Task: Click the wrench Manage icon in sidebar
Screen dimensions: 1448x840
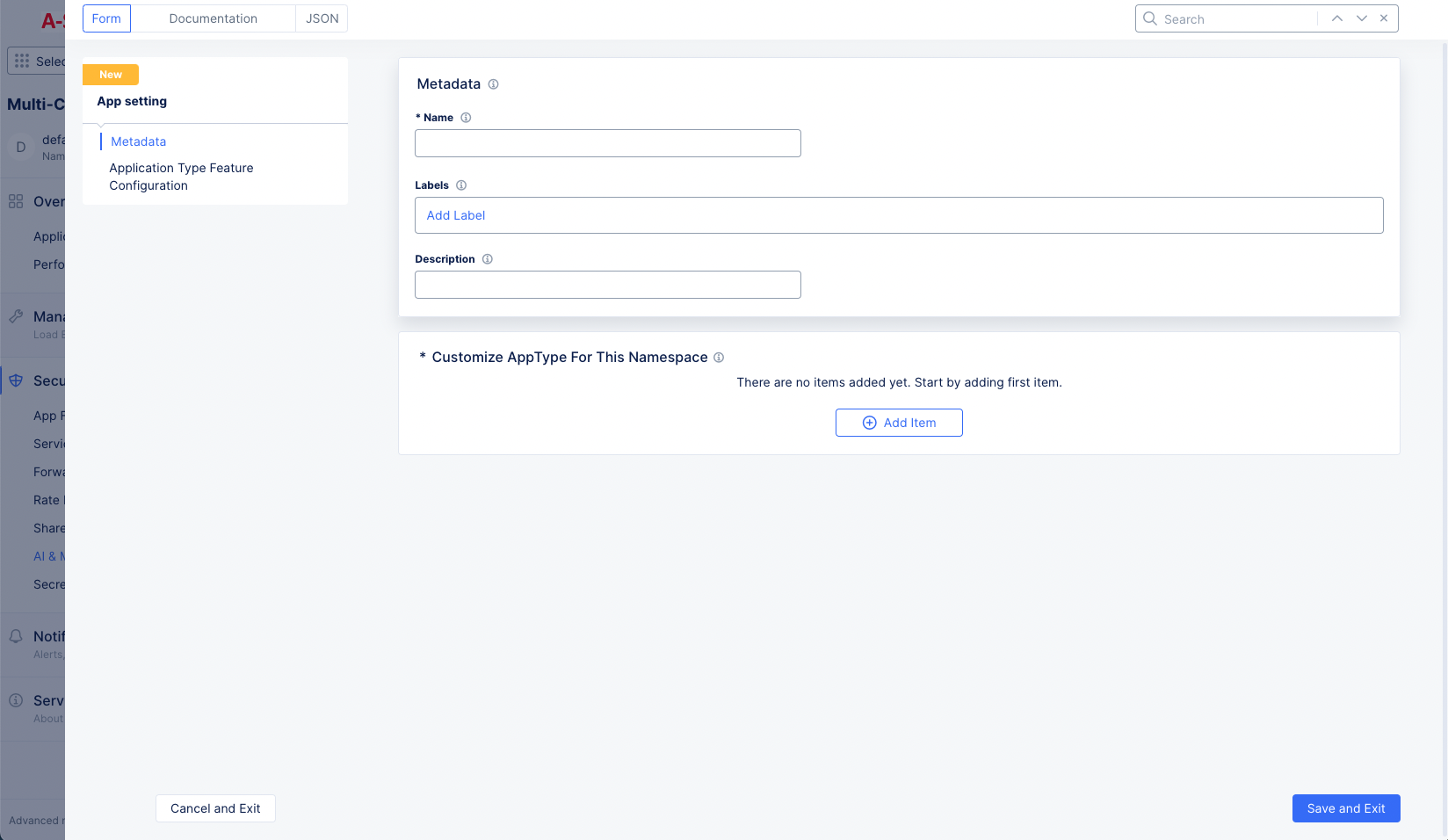Action: click(15, 315)
